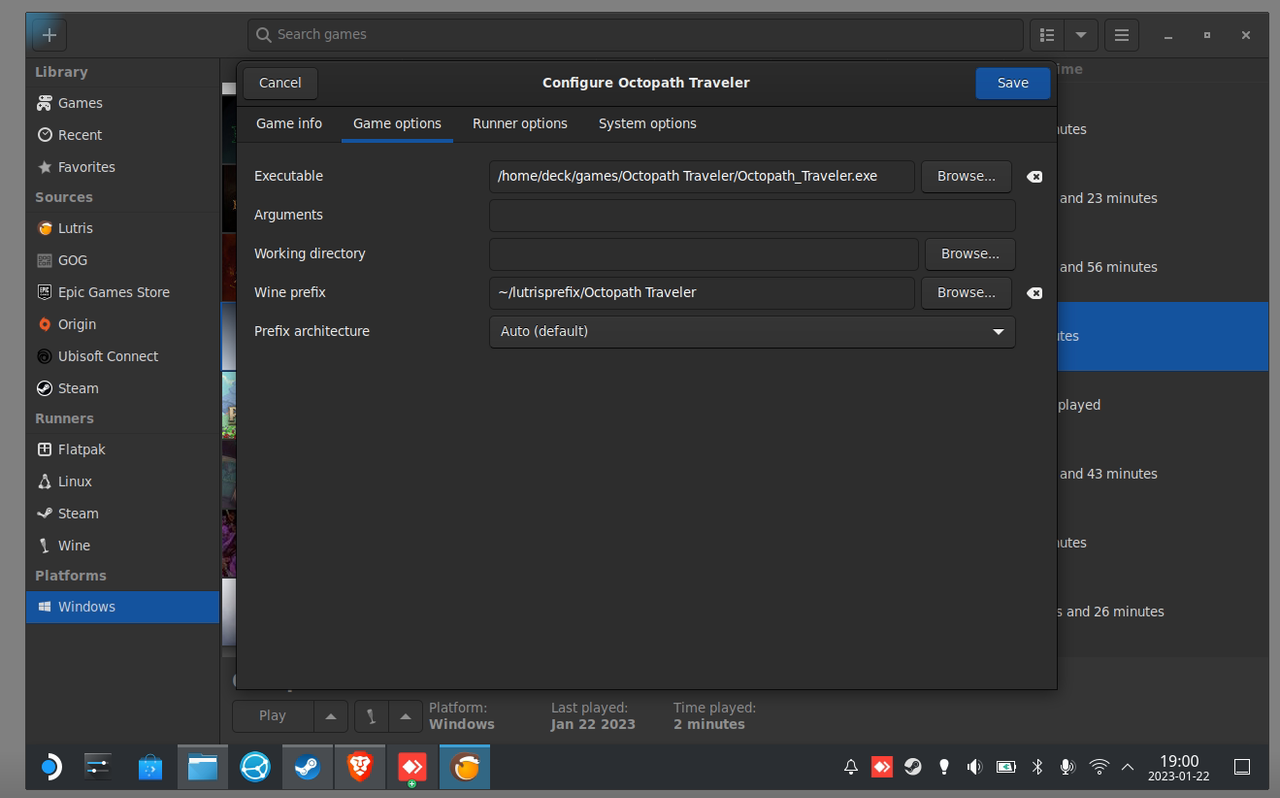Open Steam from the taskbar

(x=307, y=767)
